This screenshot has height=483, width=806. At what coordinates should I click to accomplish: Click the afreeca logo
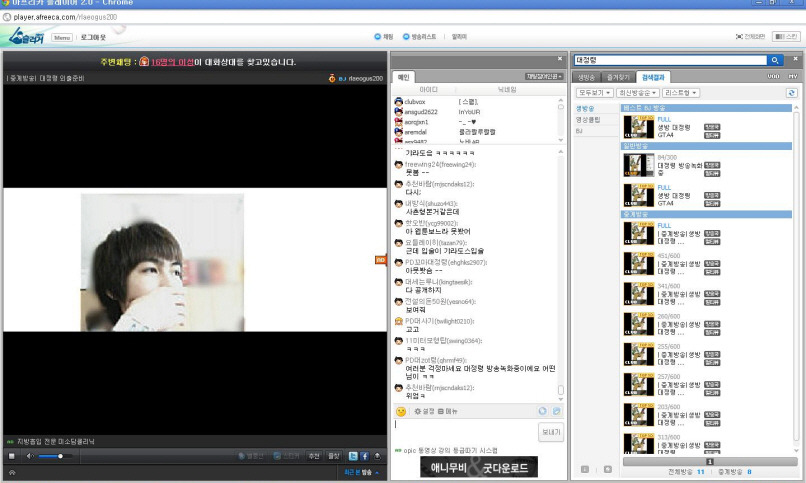[x=27, y=36]
